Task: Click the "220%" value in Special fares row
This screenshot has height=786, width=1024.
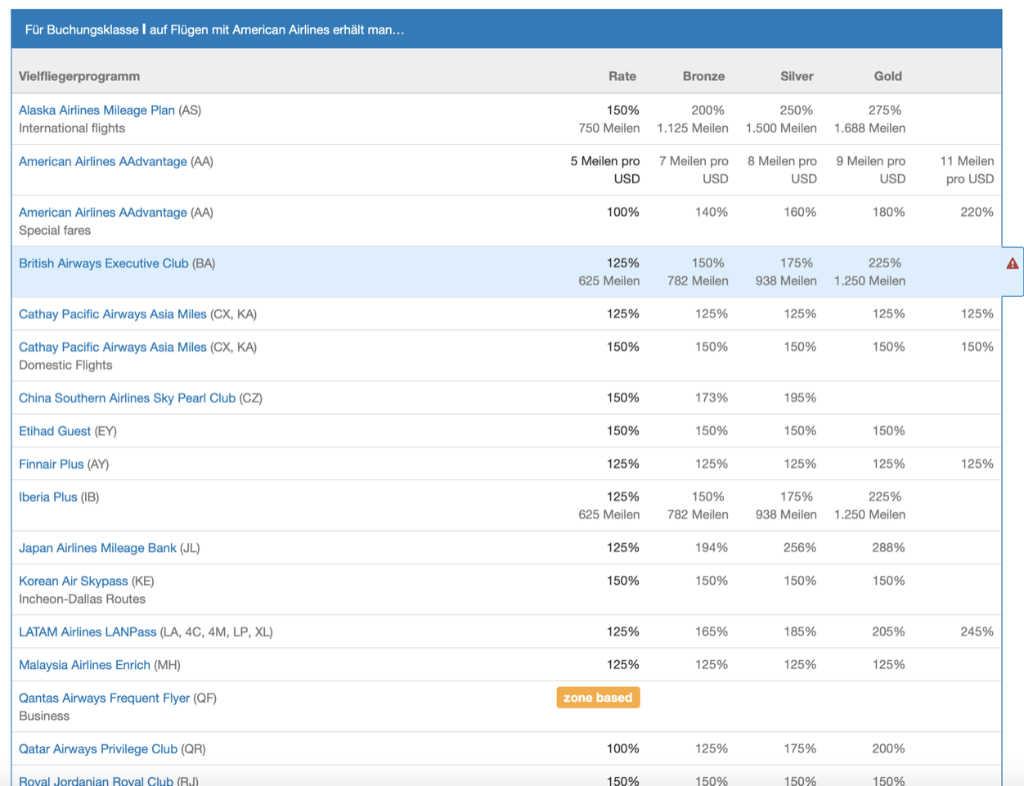Action: pos(977,212)
